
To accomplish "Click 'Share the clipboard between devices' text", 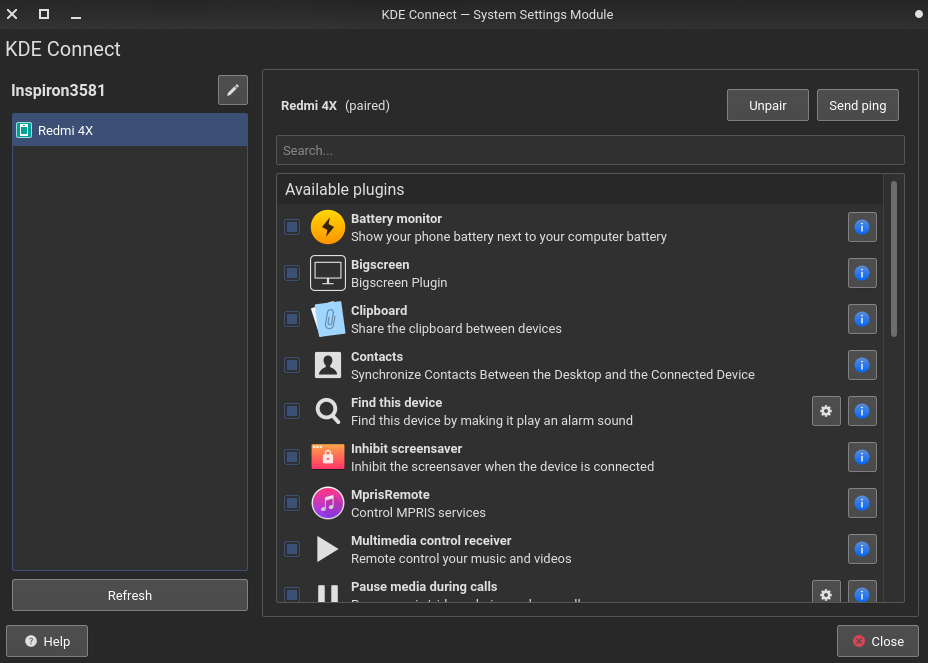I will tap(456, 329).
